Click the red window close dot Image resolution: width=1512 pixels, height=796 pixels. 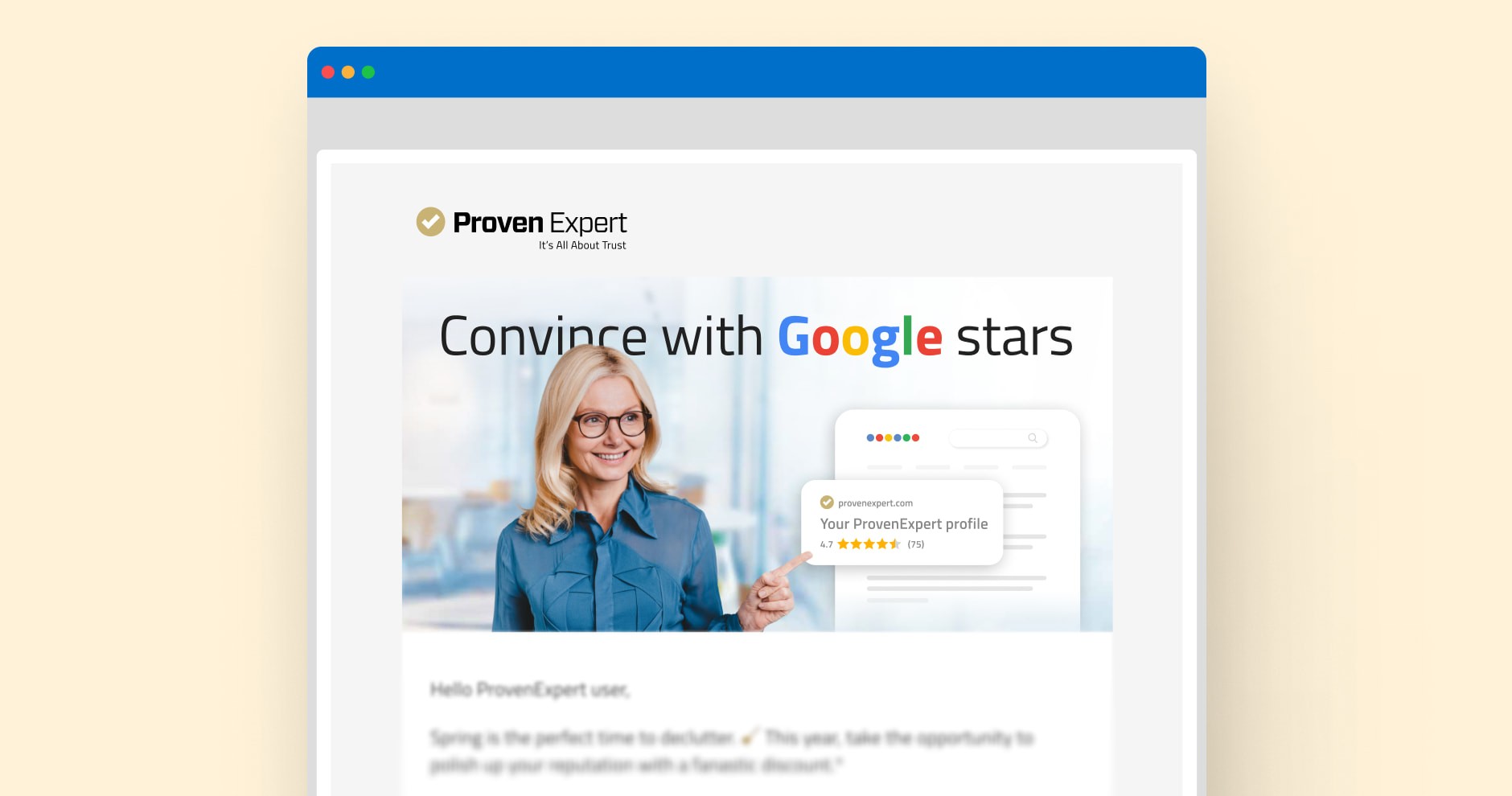point(328,72)
